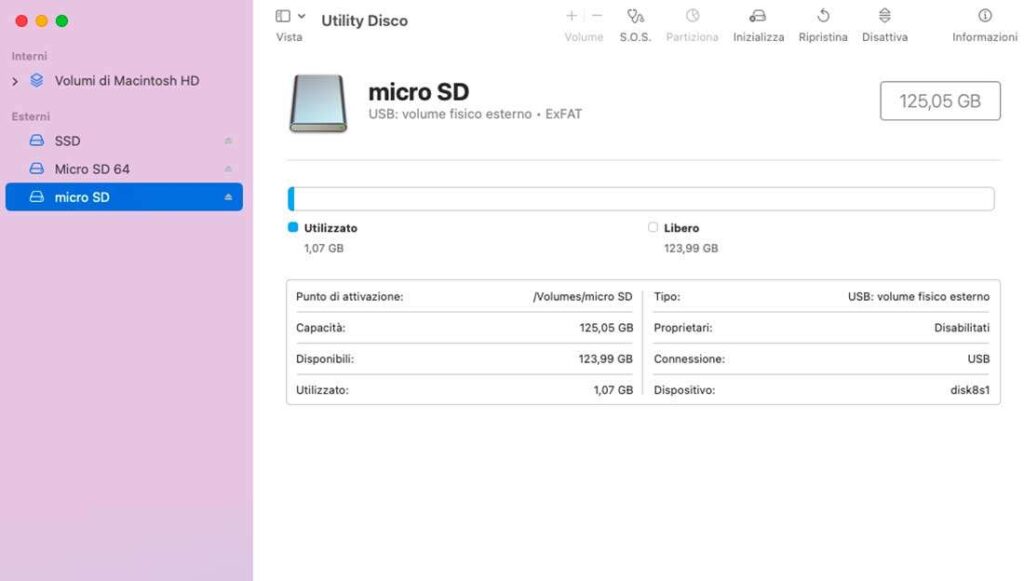Click the 1,07 GB used value under legend
Image resolution: width=1024 pixels, height=581 pixels.
pyautogui.click(x=323, y=249)
